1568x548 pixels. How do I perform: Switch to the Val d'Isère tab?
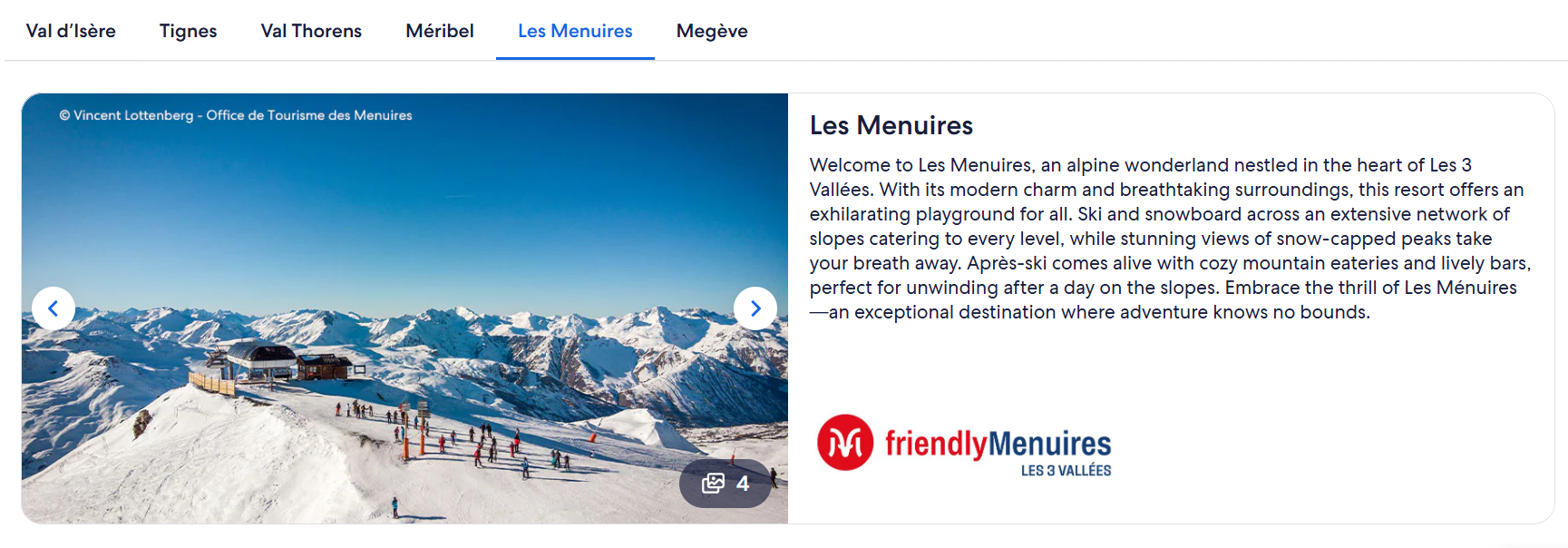(x=71, y=31)
